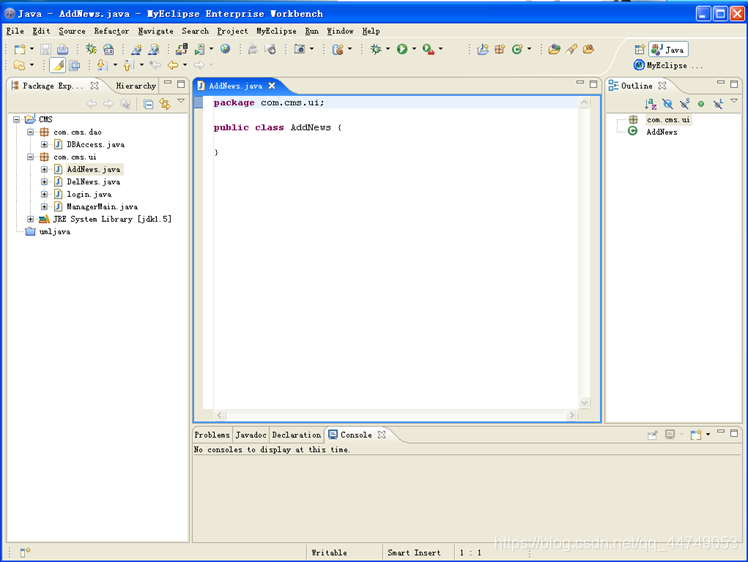
Task: Click the Sort alphabetically icon in Outline
Action: coord(650,104)
